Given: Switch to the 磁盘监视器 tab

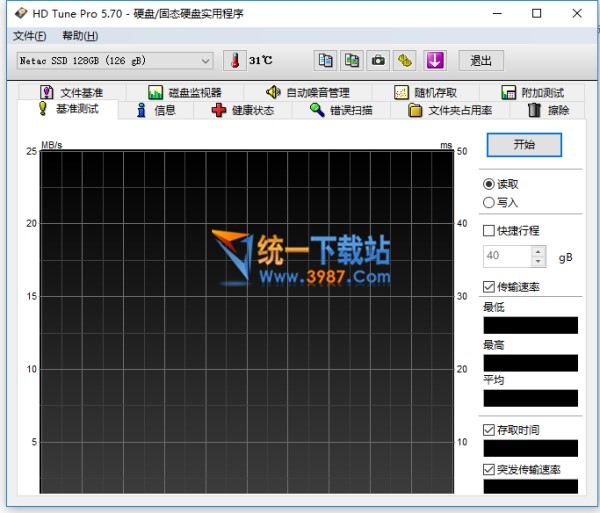Looking at the screenshot, I should click(185, 92).
